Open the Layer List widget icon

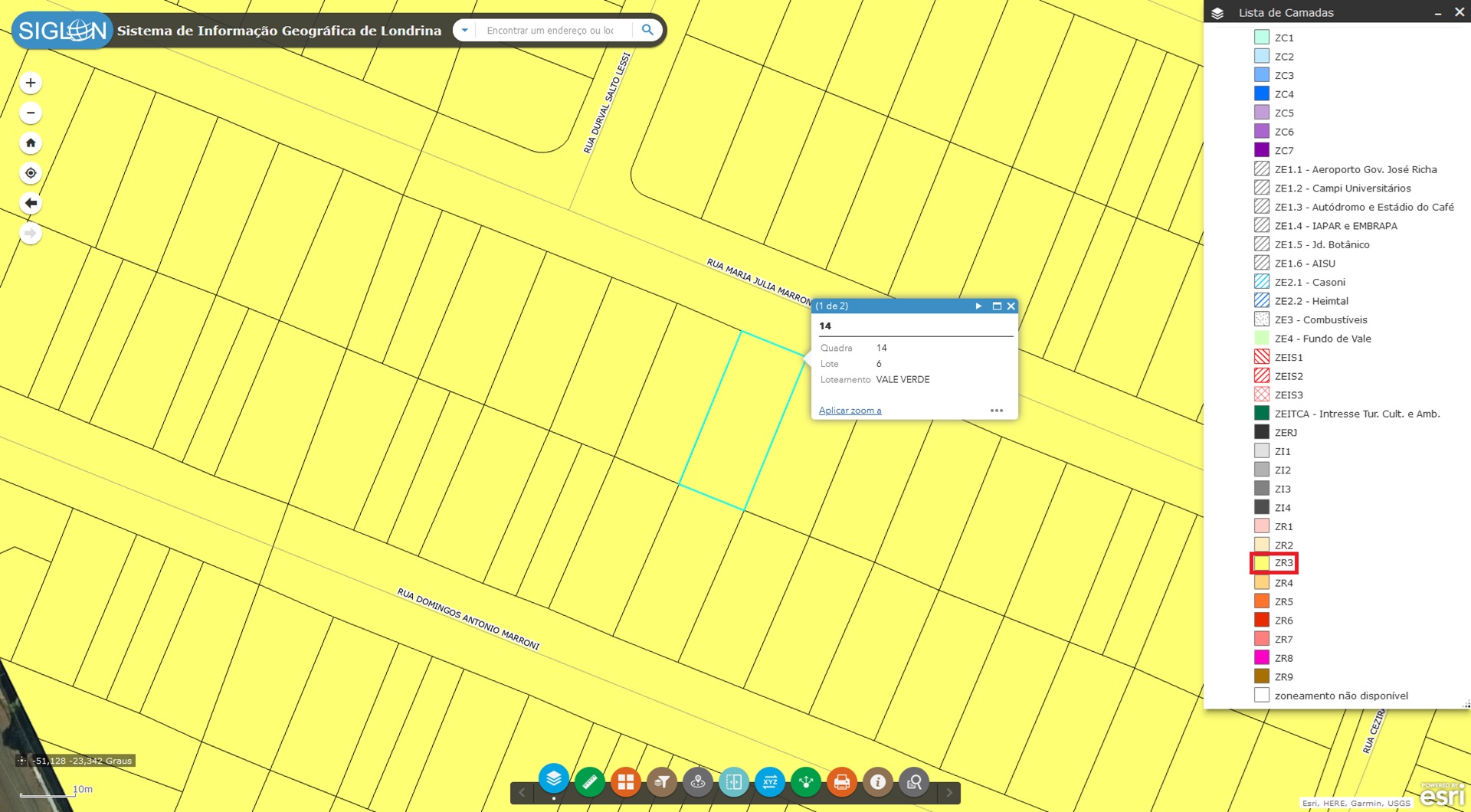(553, 780)
